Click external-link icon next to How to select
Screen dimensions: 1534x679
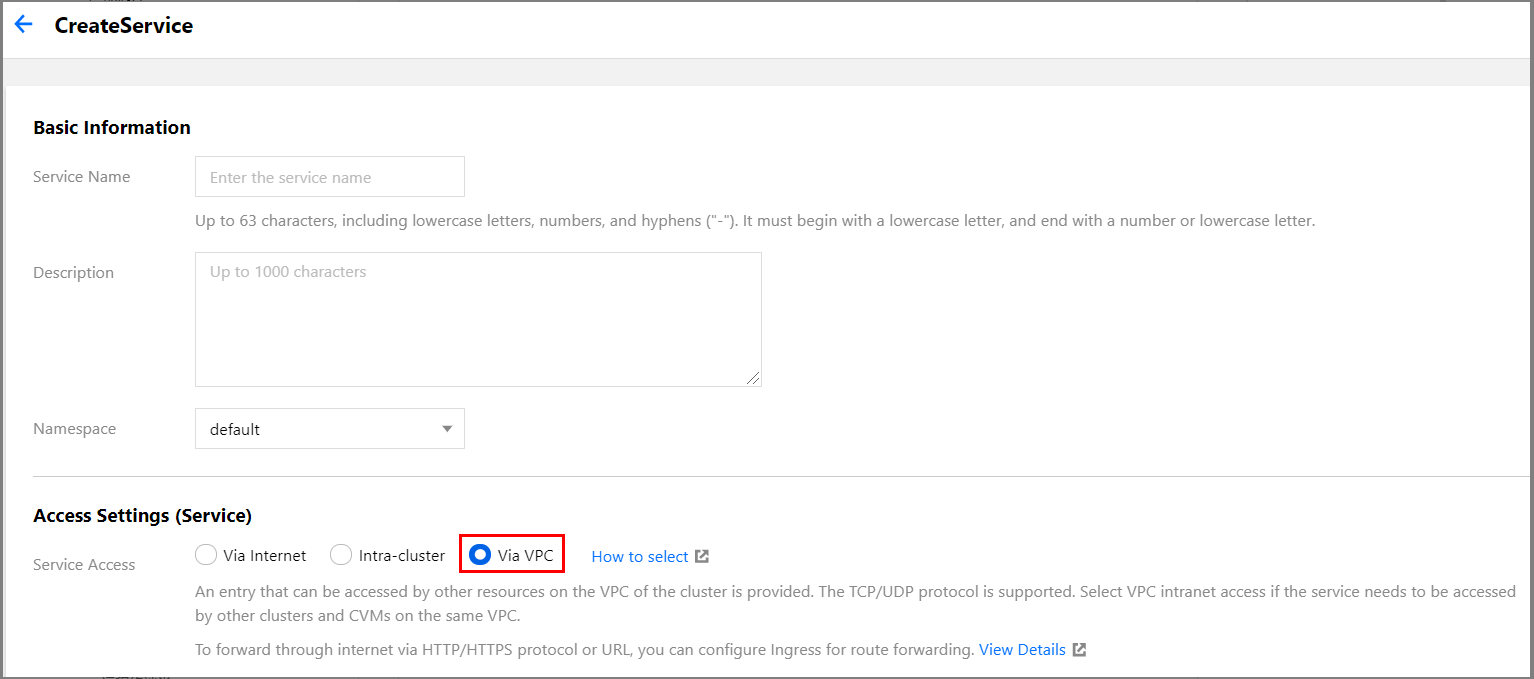(702, 556)
